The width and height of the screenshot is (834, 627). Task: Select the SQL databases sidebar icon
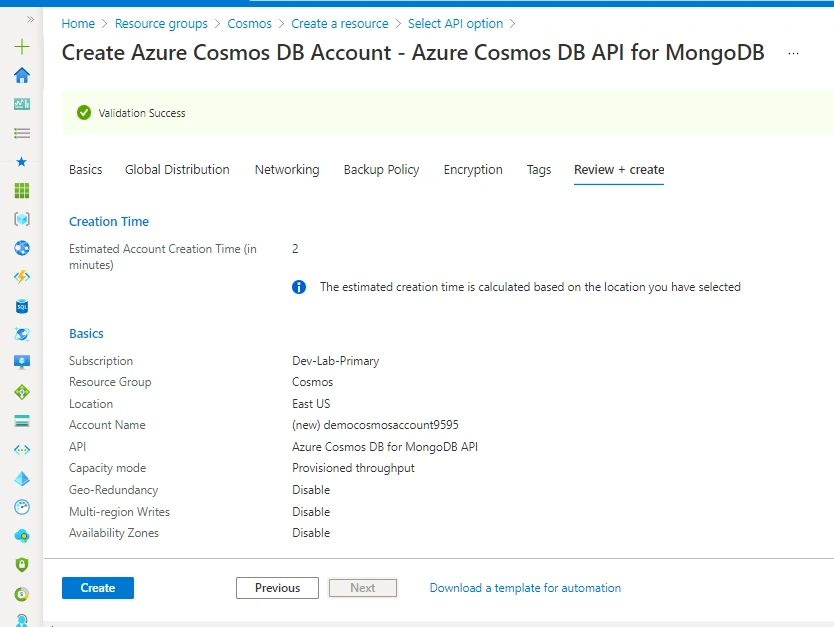coord(21,306)
